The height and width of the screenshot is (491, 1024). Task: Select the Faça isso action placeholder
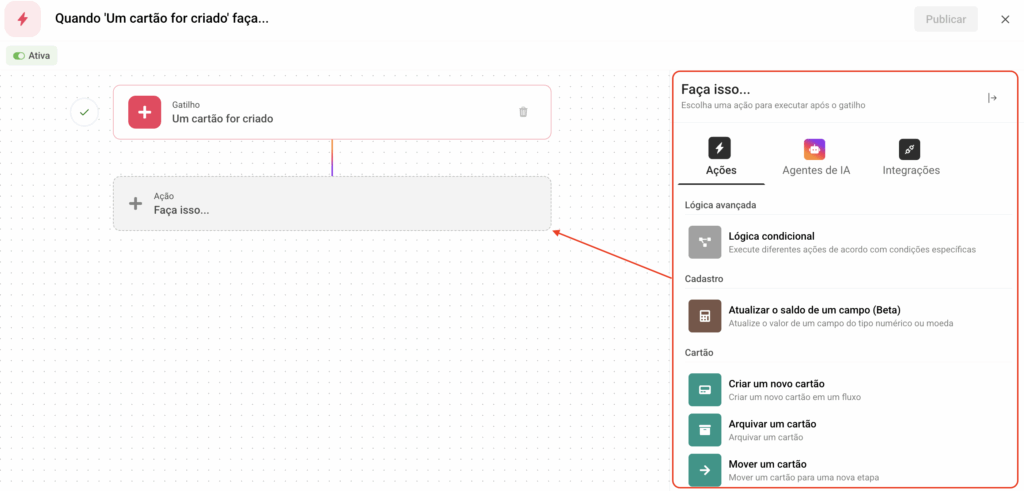coord(331,204)
